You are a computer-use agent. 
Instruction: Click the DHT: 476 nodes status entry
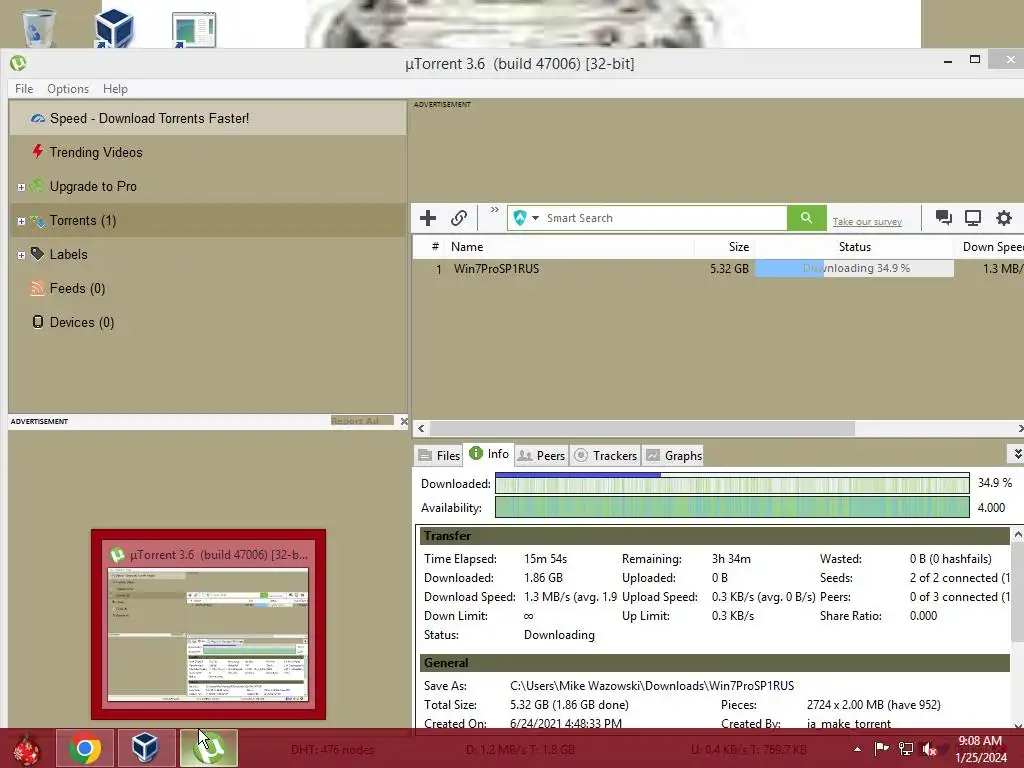(x=332, y=750)
